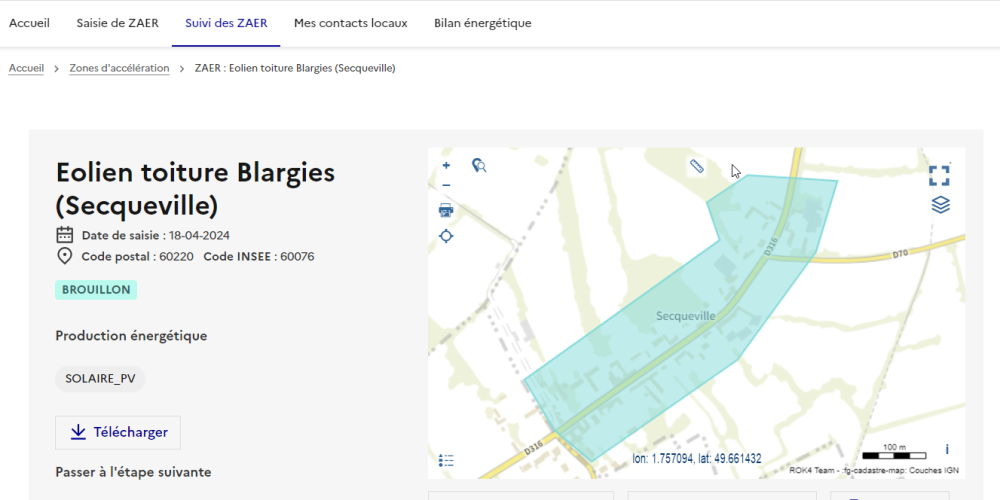The image size is (1000, 500).
Task: Follow the Accueil breadcrumb link
Action: [x=26, y=68]
